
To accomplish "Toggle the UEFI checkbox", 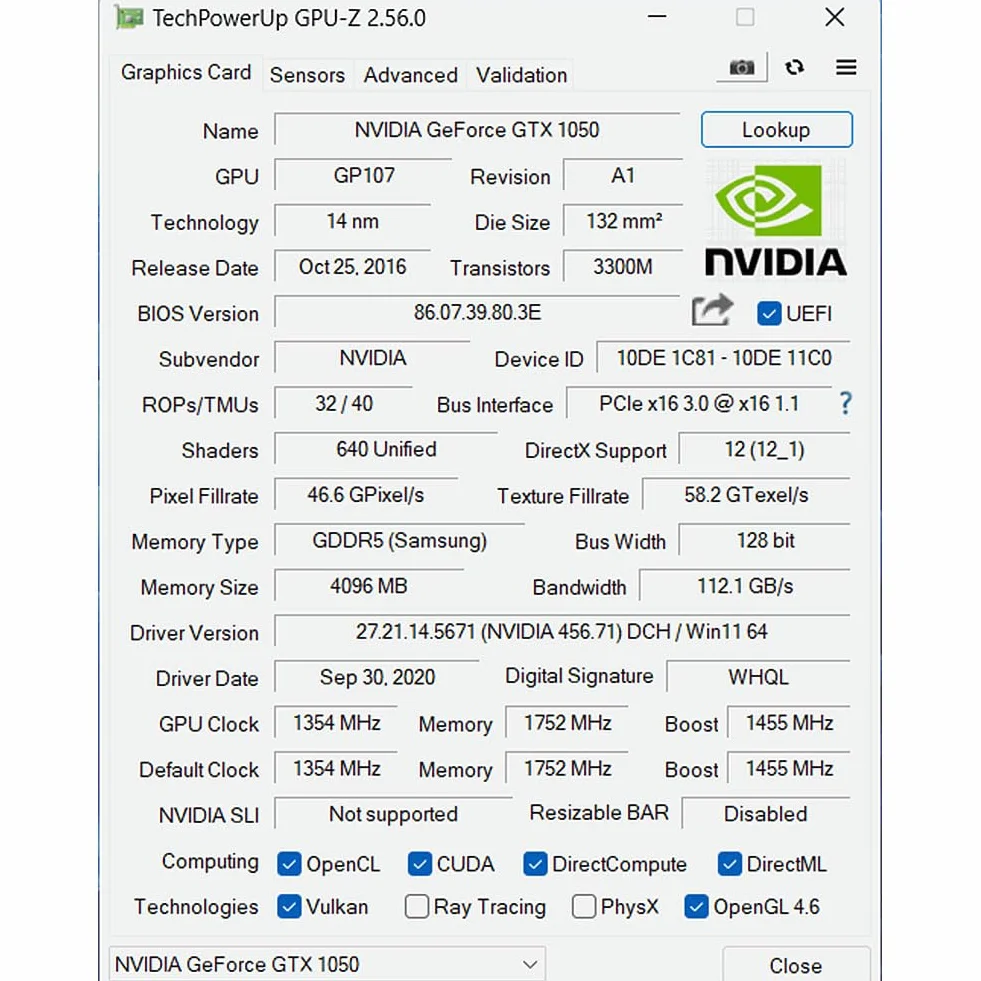I will pos(769,313).
